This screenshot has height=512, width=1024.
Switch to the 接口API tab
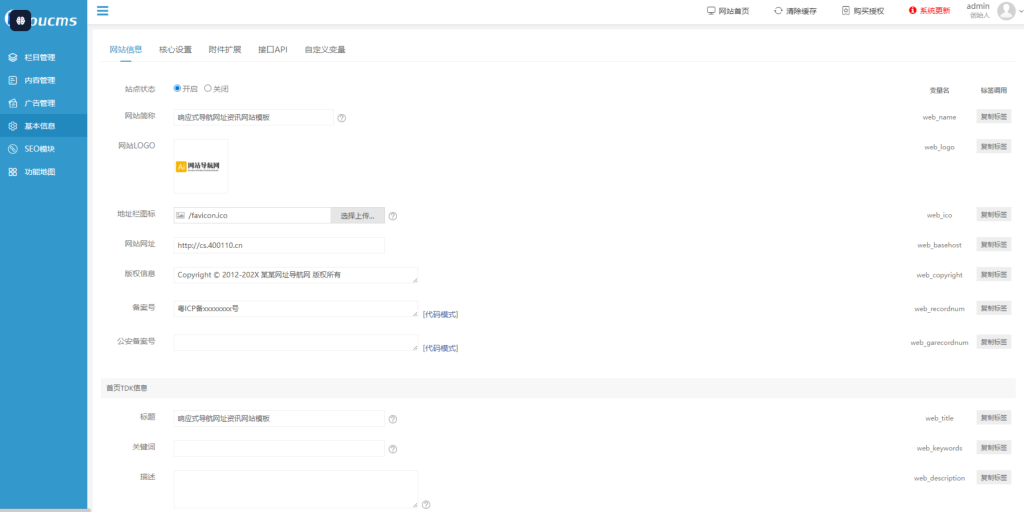[272, 49]
